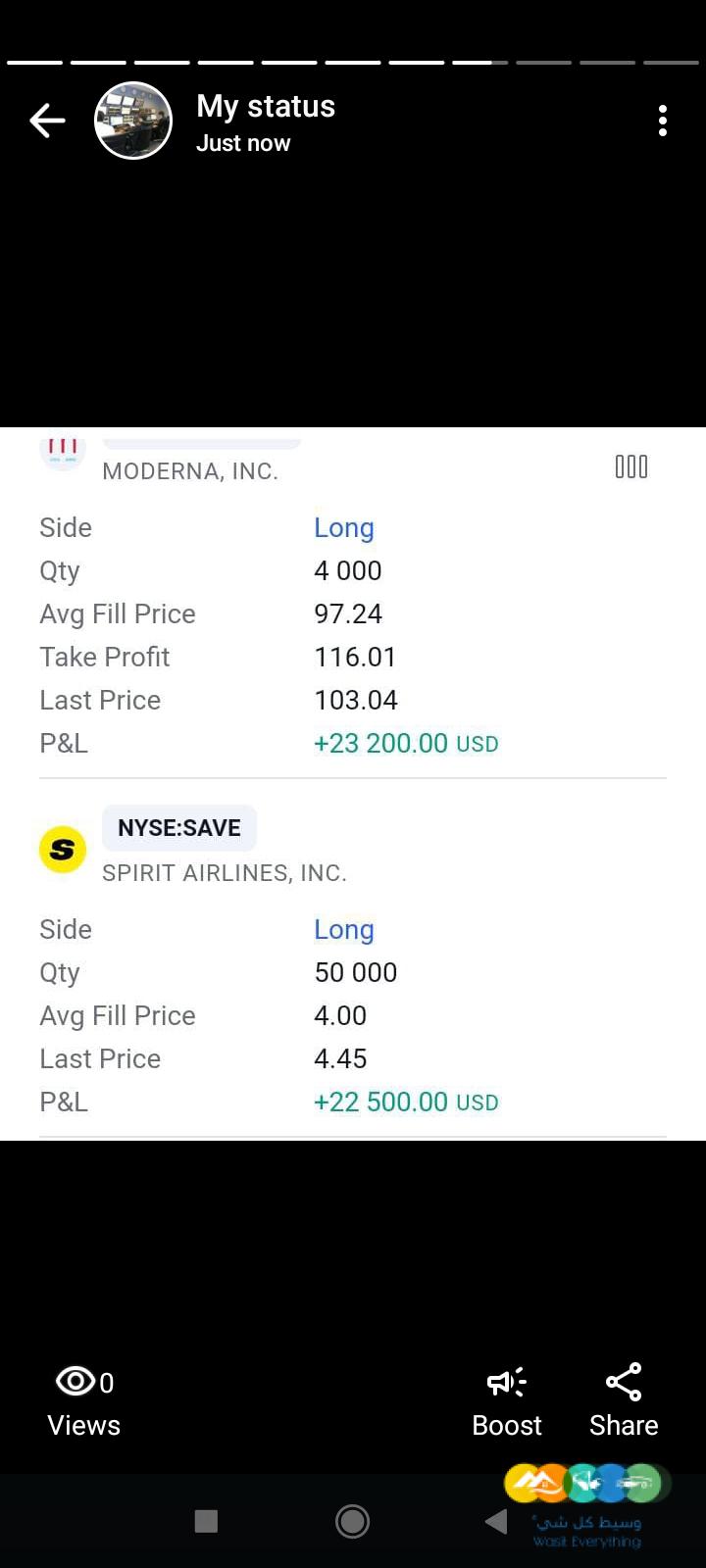This screenshot has width=706, height=1568.
Task: Tap the My status title
Action: click(x=266, y=106)
